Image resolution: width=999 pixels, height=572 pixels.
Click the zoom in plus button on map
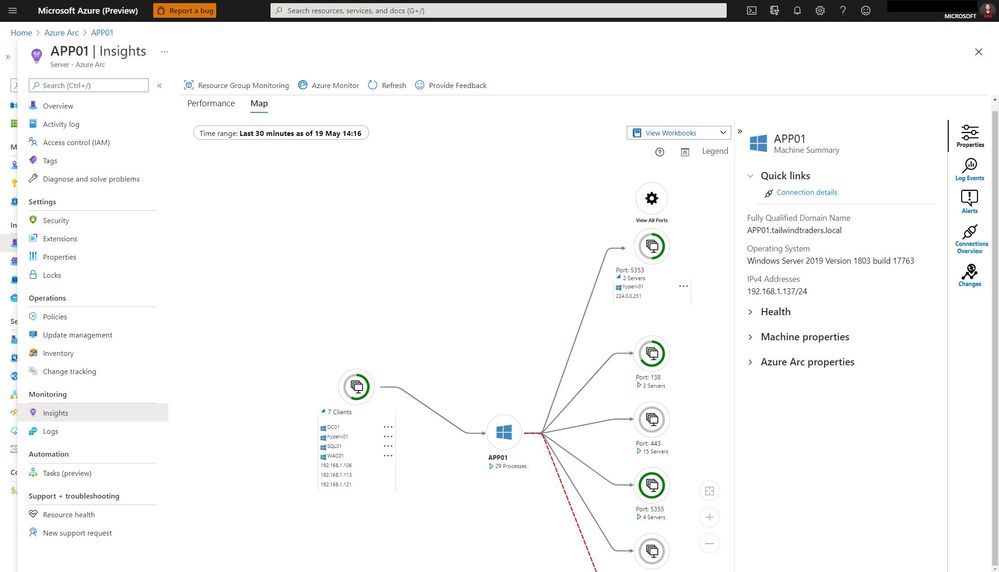pyautogui.click(x=709, y=517)
